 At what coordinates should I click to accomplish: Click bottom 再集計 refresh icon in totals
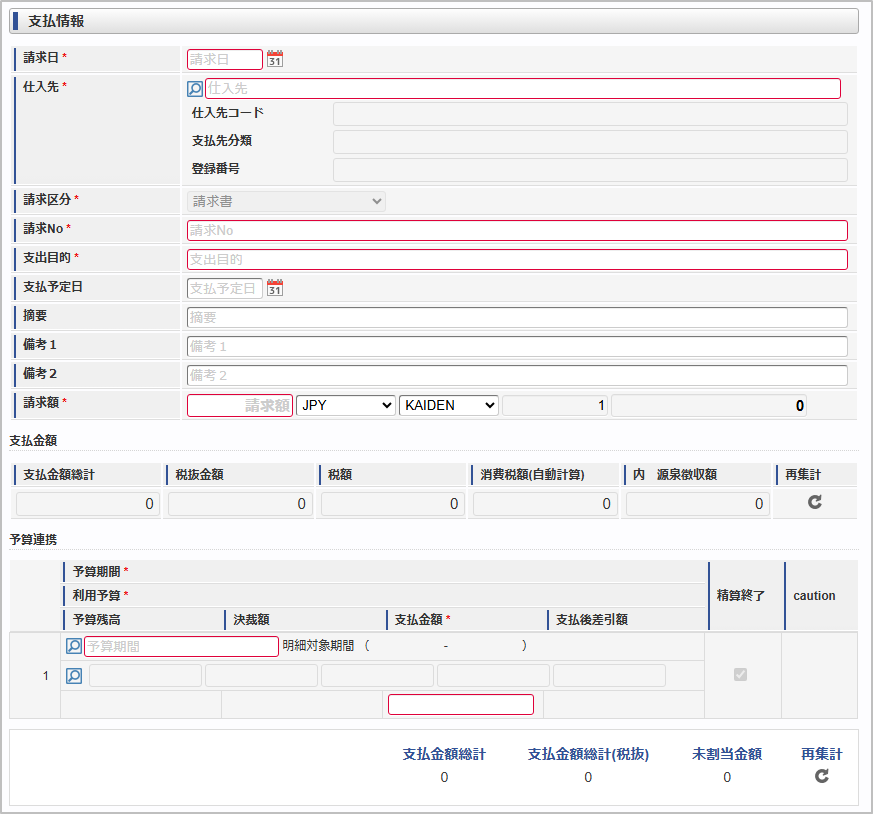[x=821, y=776]
